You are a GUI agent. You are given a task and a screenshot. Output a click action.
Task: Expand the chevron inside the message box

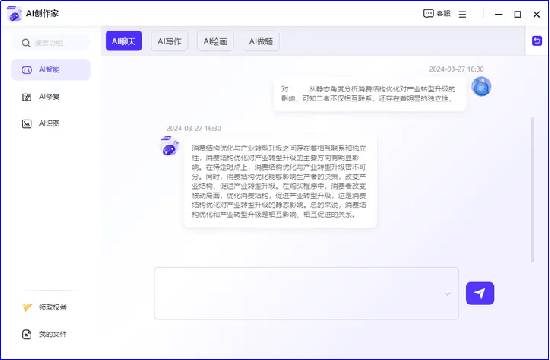pyautogui.click(x=448, y=293)
